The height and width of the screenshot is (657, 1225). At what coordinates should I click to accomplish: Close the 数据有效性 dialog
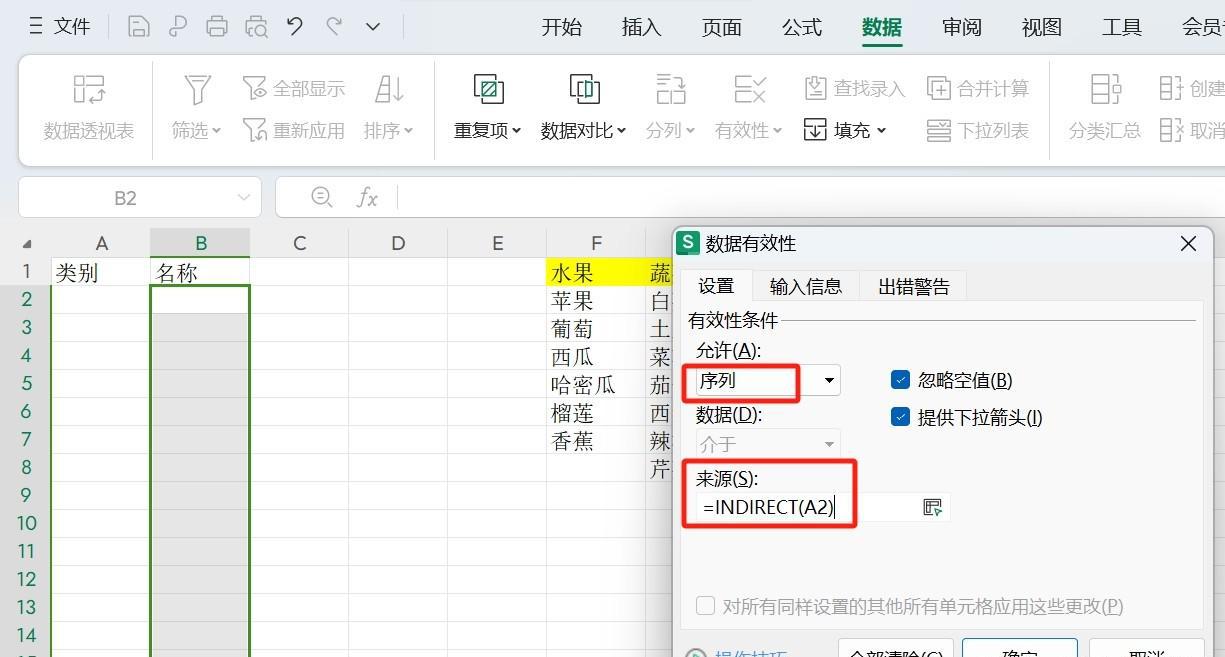pos(1188,243)
